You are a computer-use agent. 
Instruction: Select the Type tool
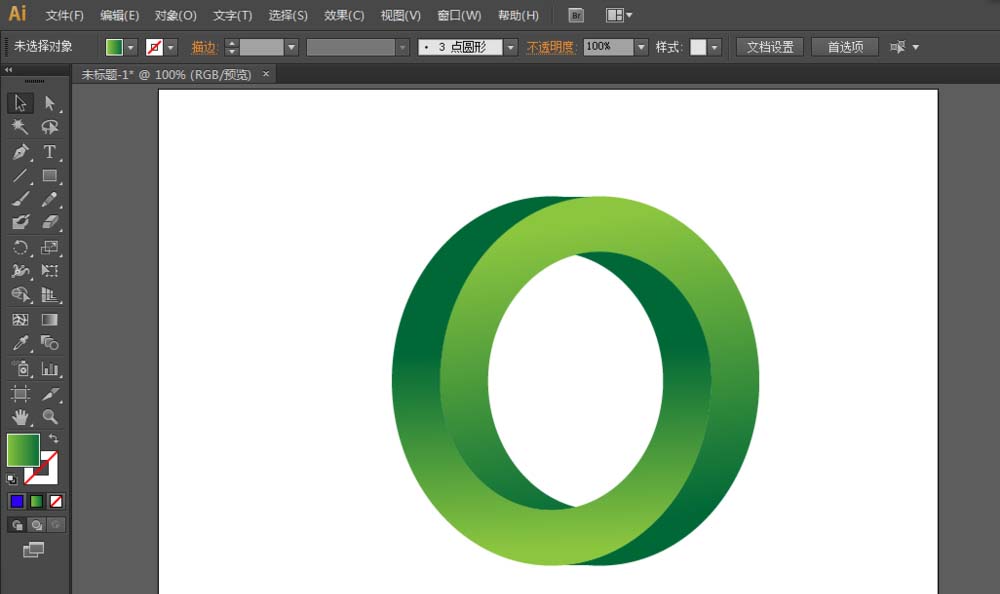click(x=48, y=152)
